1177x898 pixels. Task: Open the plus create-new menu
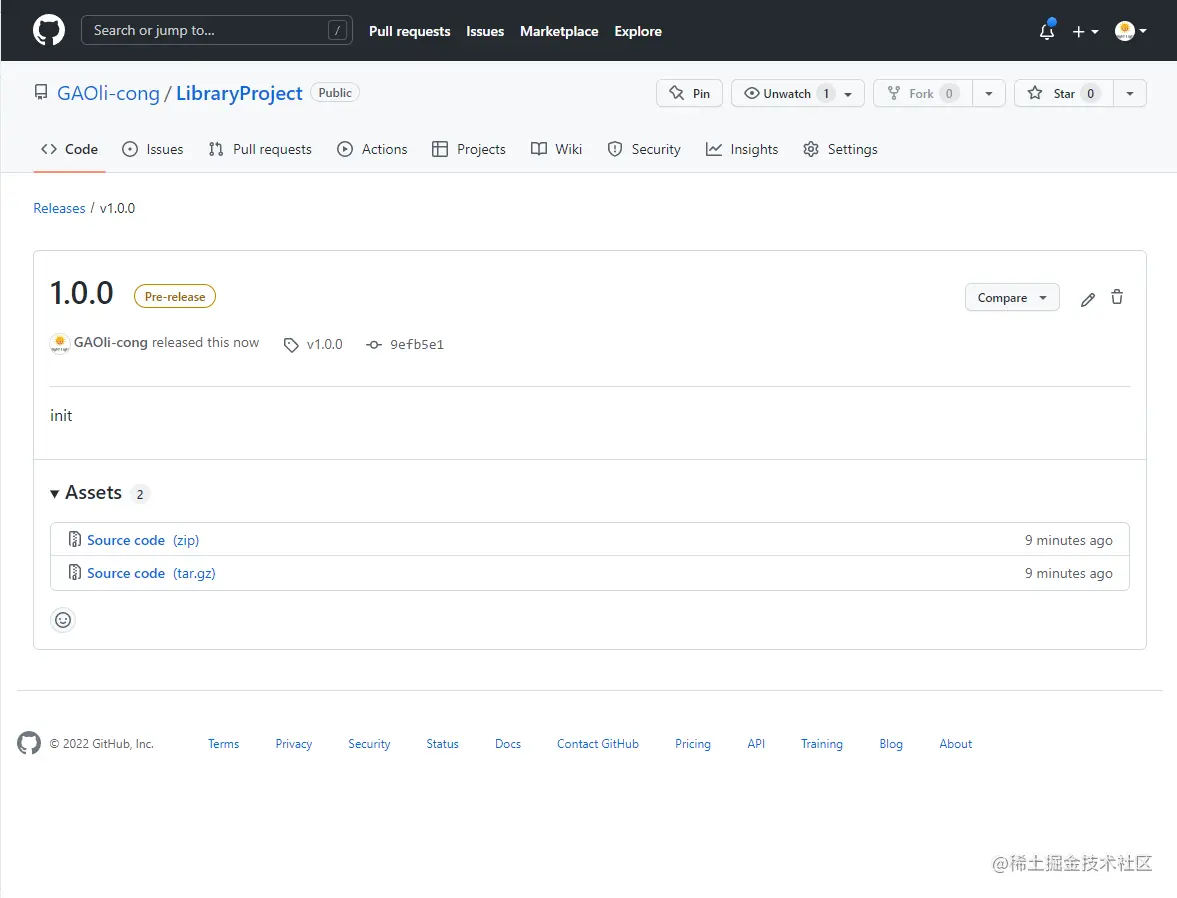[1085, 31]
